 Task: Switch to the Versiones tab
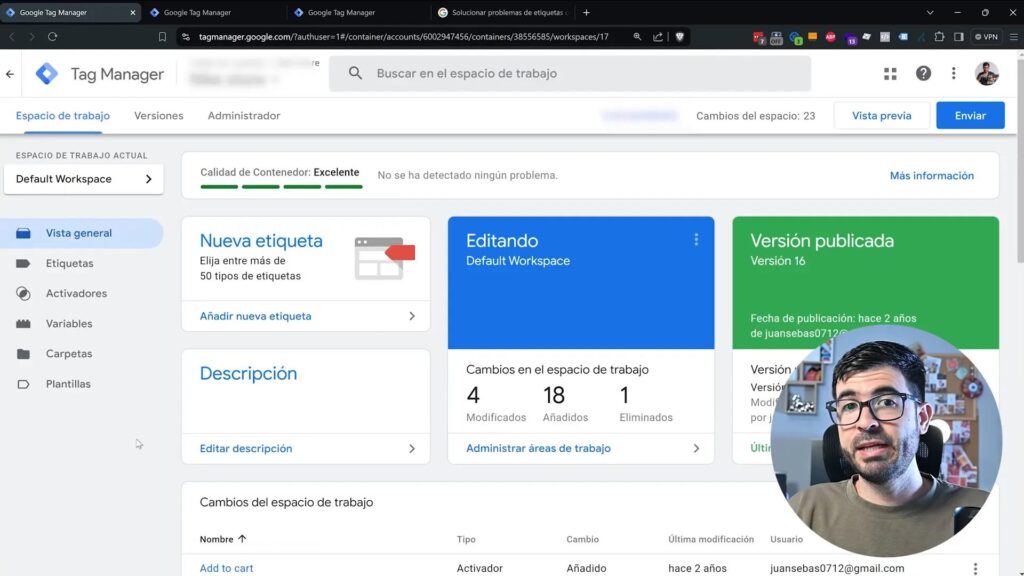[x=159, y=116]
